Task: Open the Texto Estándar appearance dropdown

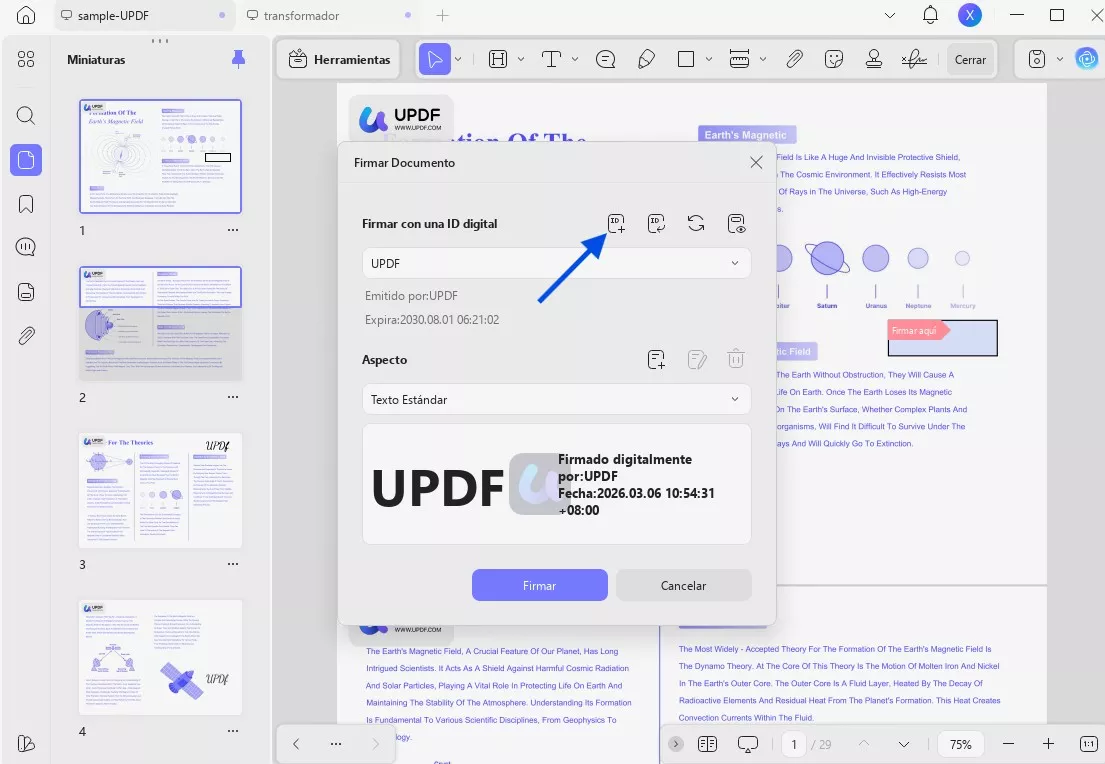Action: [557, 400]
